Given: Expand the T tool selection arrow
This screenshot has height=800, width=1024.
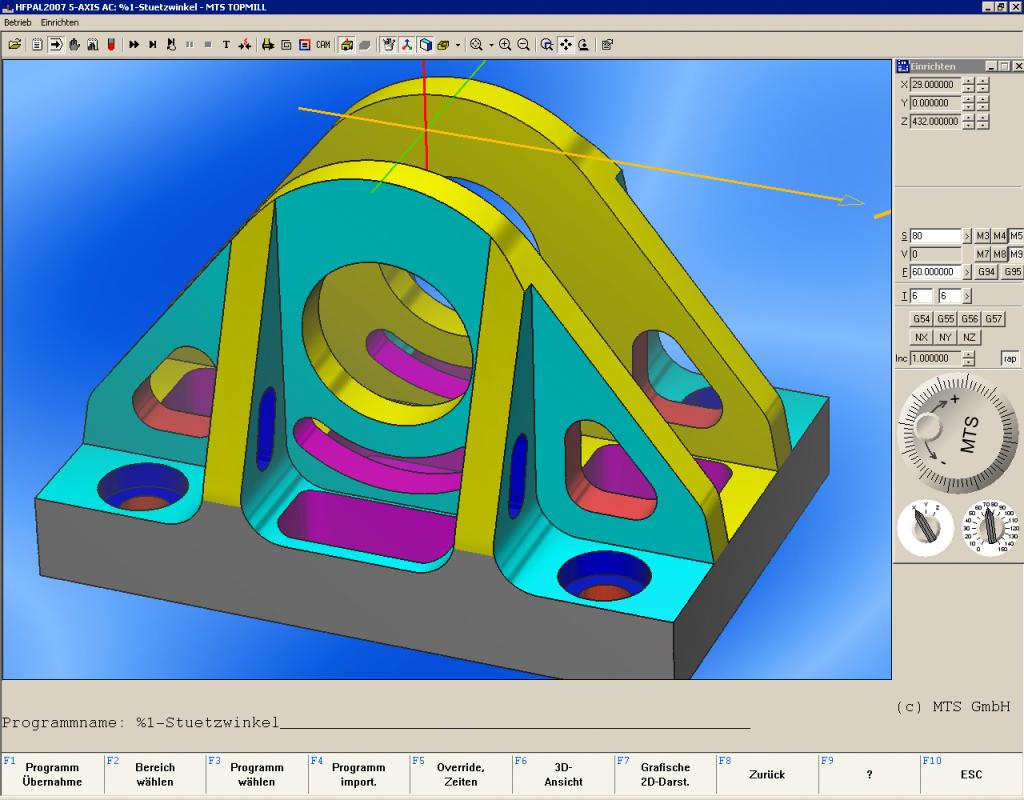Looking at the screenshot, I should tap(967, 296).
